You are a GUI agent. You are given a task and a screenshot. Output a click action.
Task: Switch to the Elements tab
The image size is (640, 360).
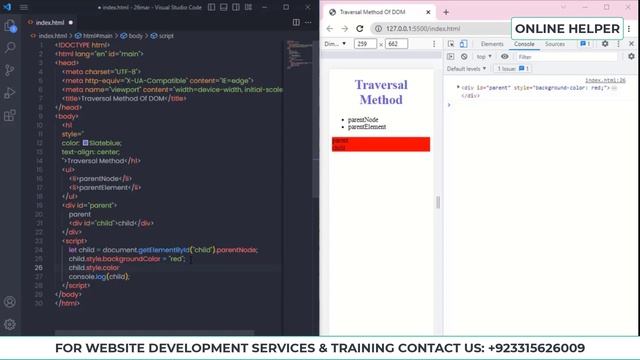(x=492, y=44)
